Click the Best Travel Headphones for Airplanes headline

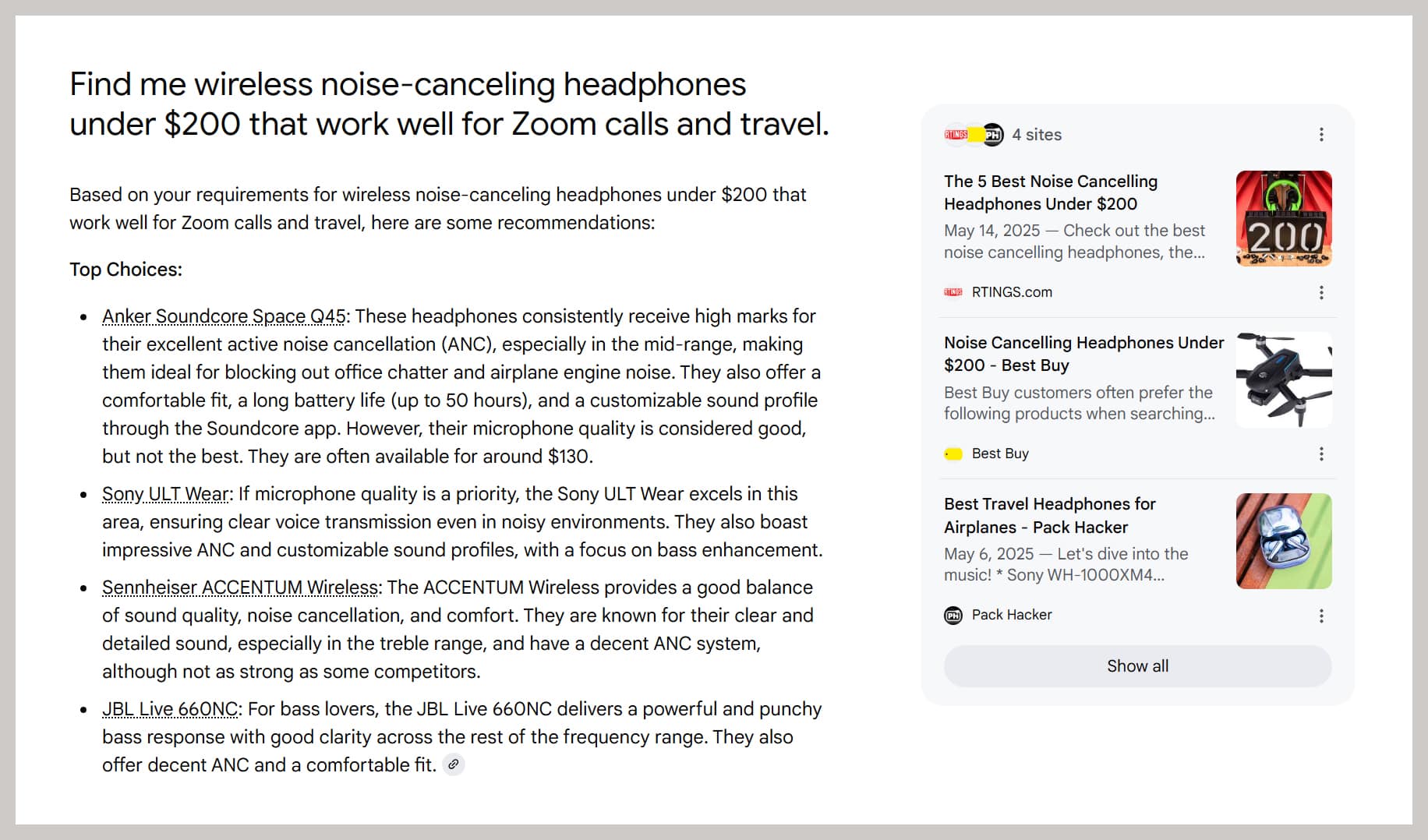1048,516
